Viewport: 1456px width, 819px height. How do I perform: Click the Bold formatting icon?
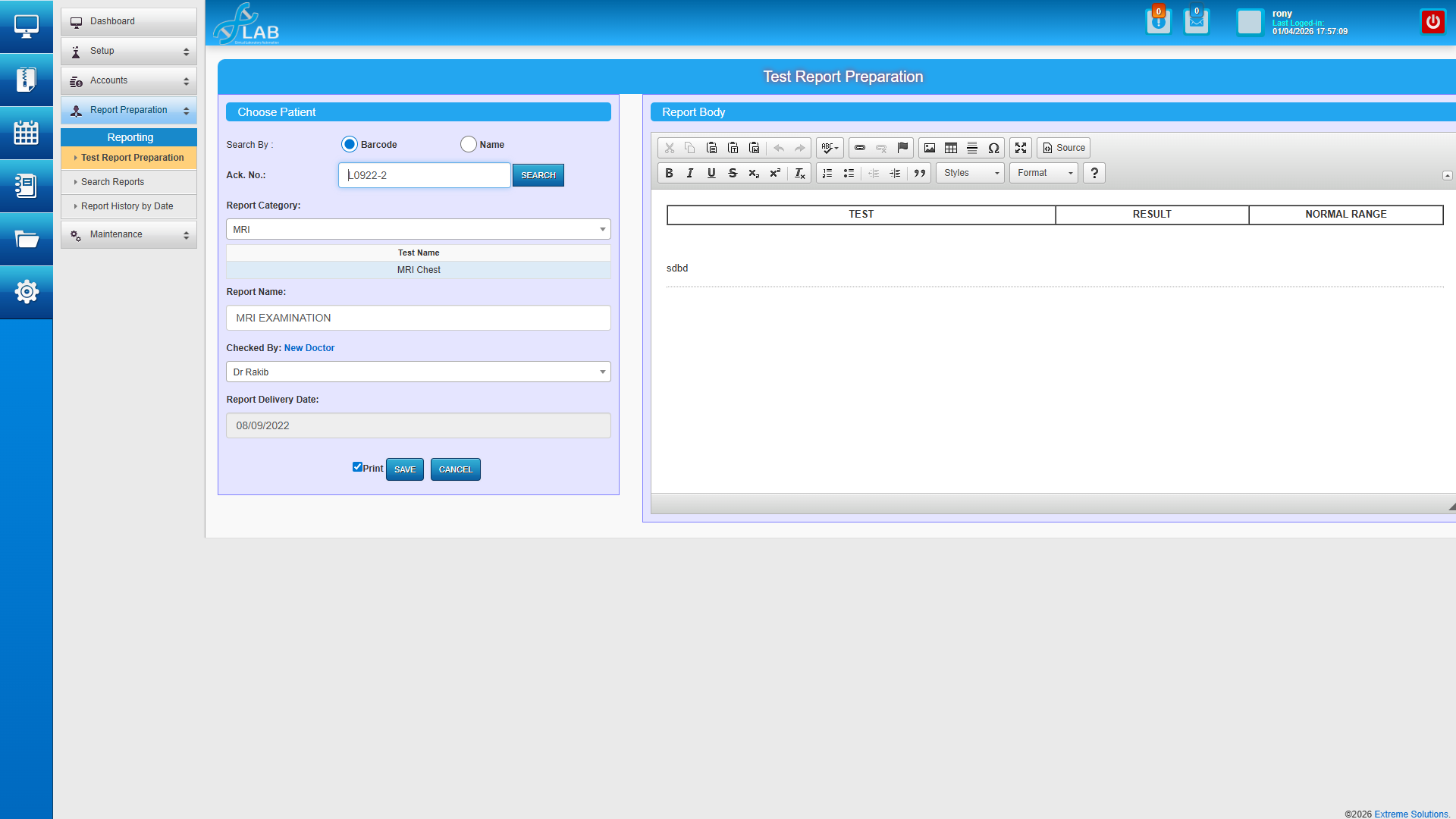669,174
